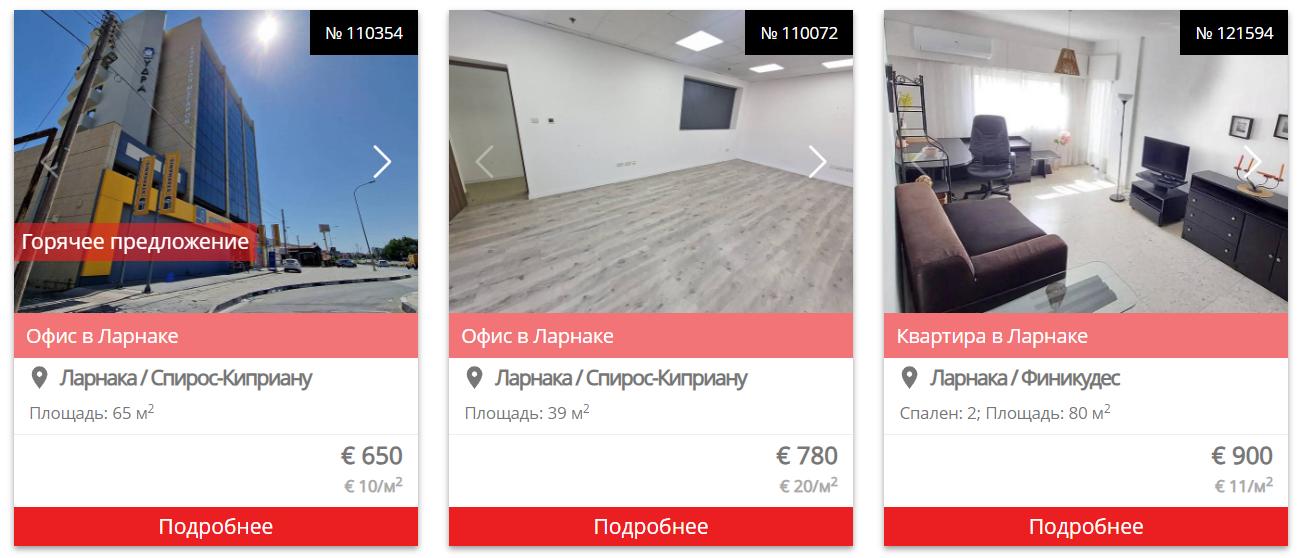Click location pin icon in second card
The width and height of the screenshot is (1299, 558).
tap(474, 378)
